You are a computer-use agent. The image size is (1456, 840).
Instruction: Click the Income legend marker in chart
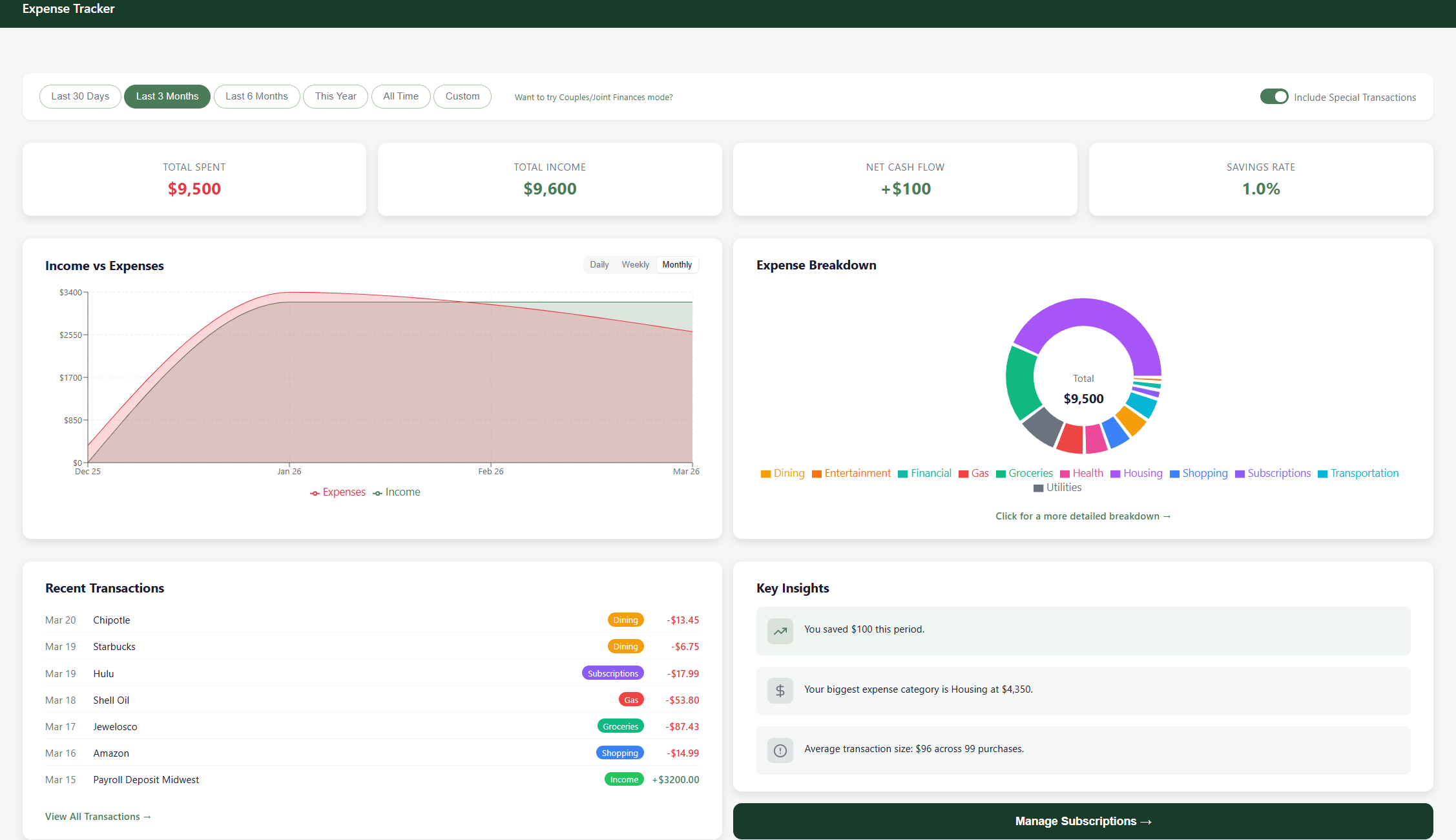[x=377, y=493]
